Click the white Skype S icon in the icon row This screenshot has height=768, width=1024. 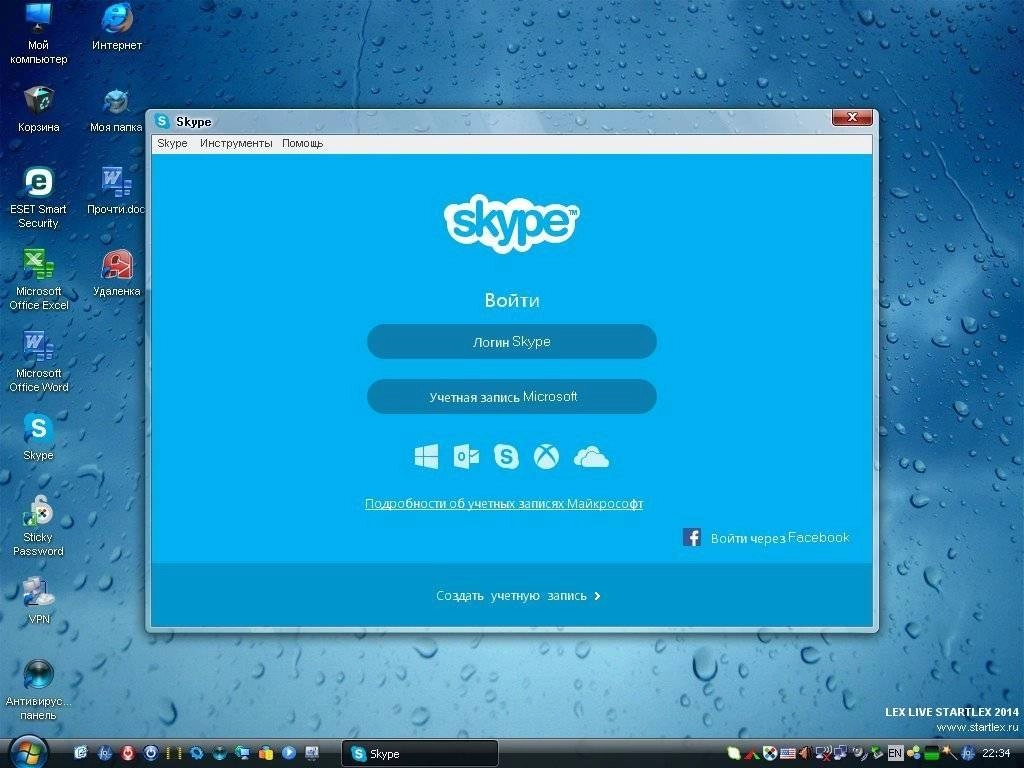pyautogui.click(x=506, y=456)
